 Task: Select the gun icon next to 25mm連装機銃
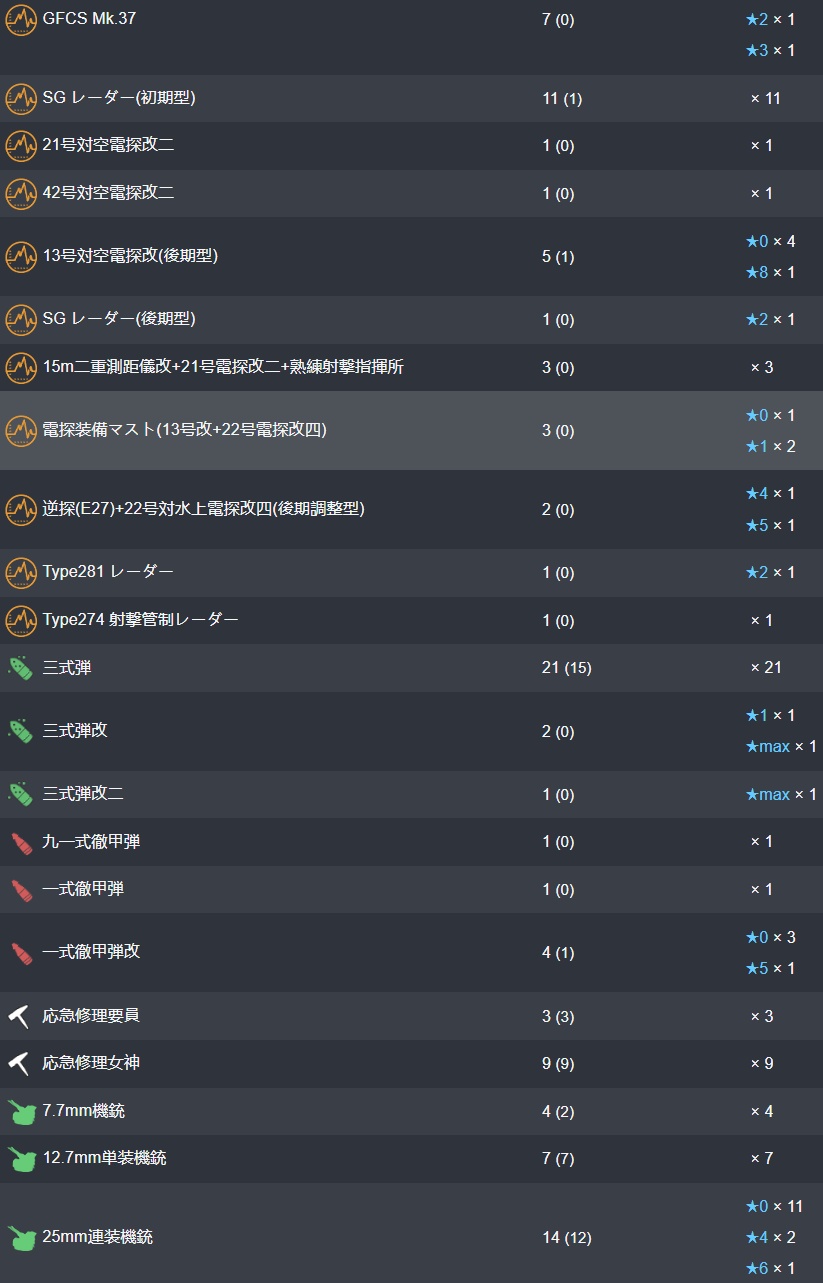click(x=21, y=1237)
